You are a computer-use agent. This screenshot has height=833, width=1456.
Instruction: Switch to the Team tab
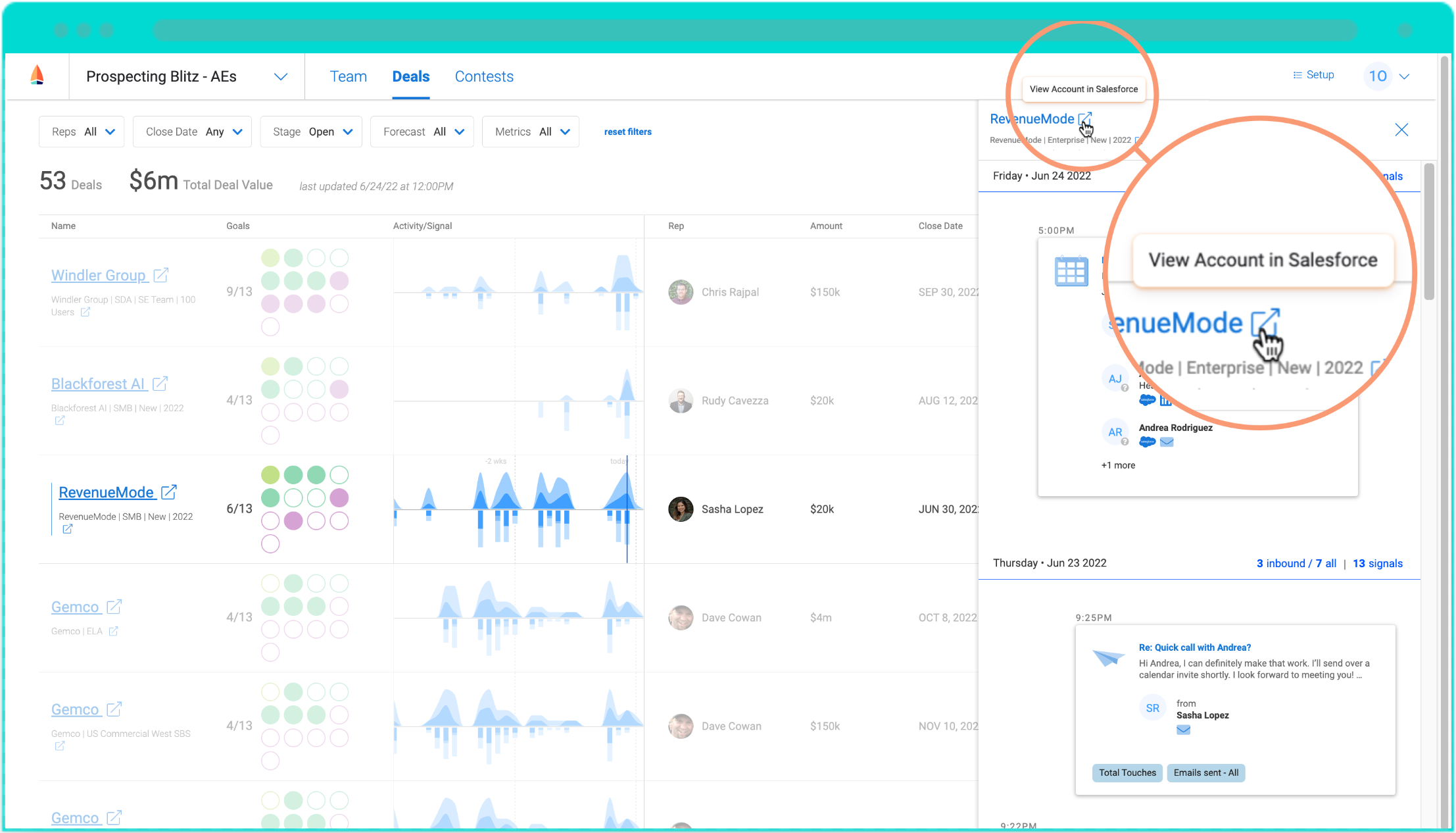click(x=348, y=76)
